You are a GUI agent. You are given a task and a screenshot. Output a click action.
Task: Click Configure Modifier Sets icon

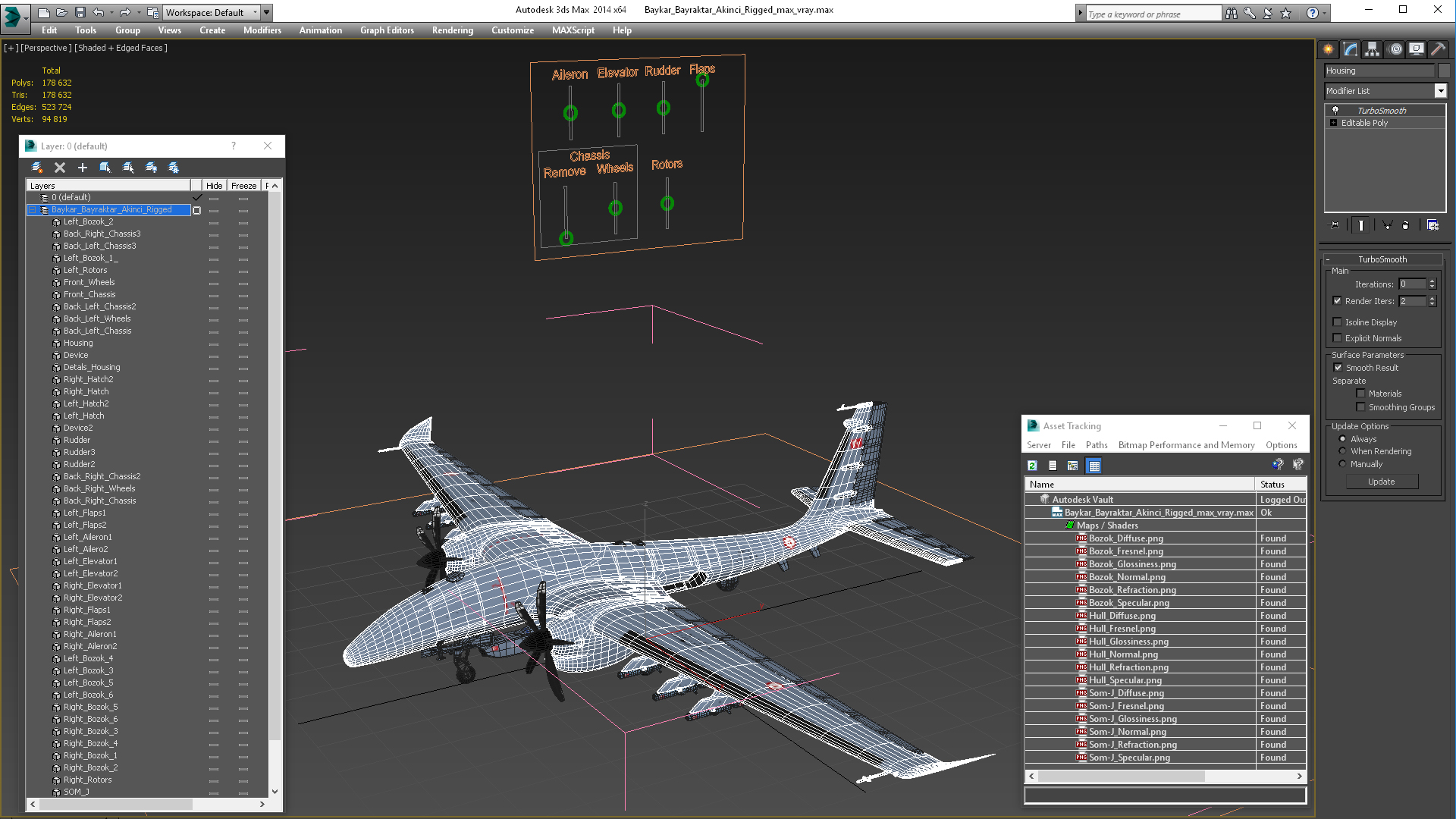tap(1432, 224)
